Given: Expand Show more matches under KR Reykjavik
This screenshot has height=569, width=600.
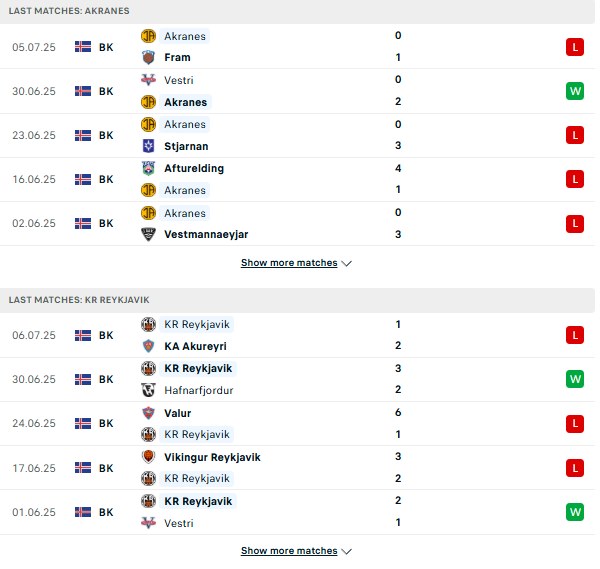Looking at the screenshot, I should (289, 551).
